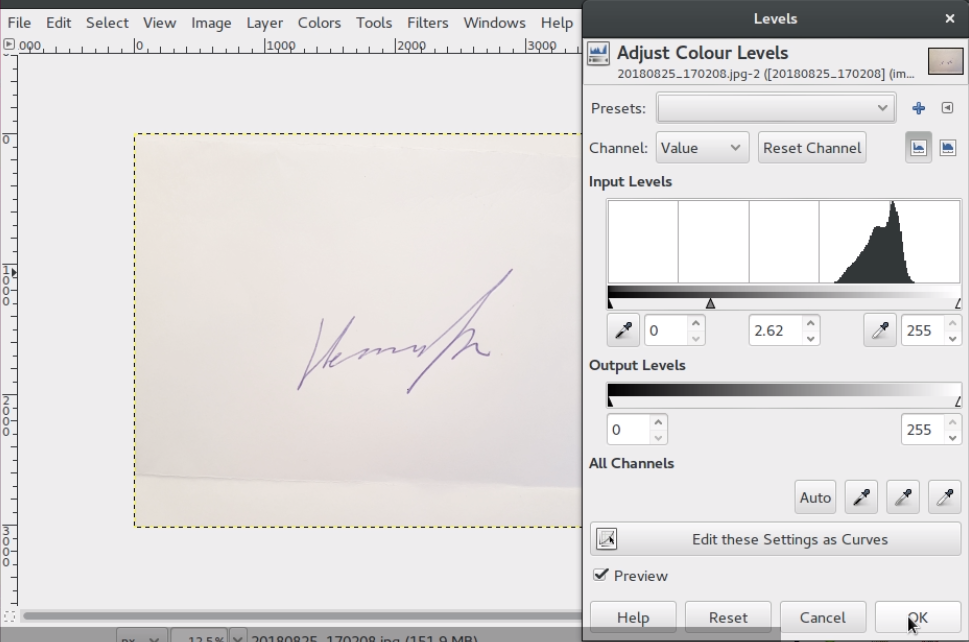Viewport: 969px width, 642px height.
Task: Pick black point for all channels
Action: [861, 497]
